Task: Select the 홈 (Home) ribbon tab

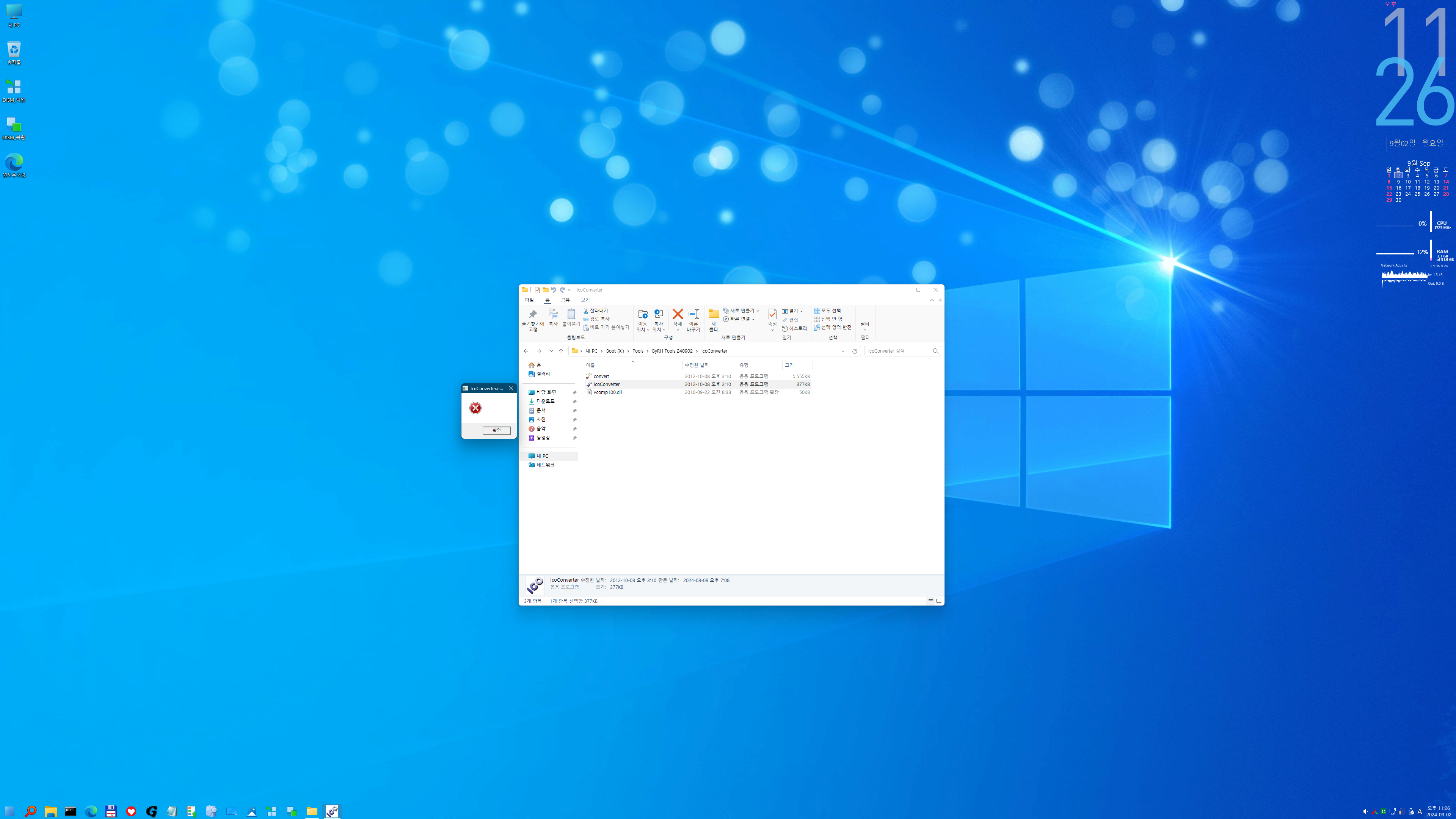Action: click(x=547, y=300)
